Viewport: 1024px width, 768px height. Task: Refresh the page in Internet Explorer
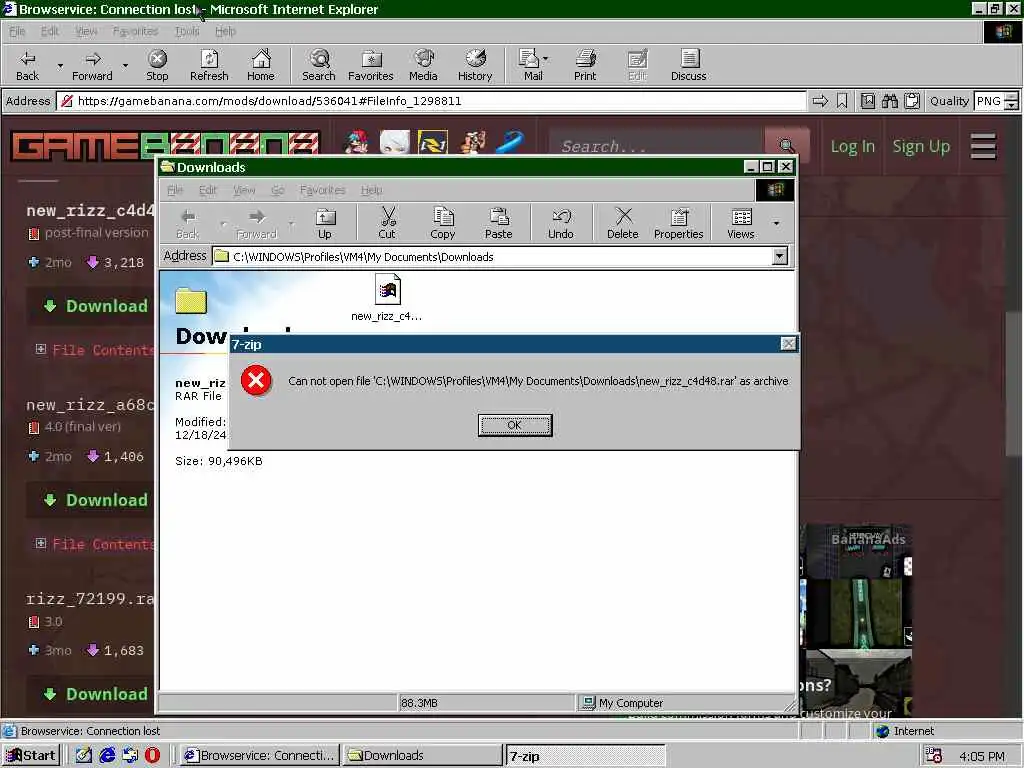click(x=209, y=65)
